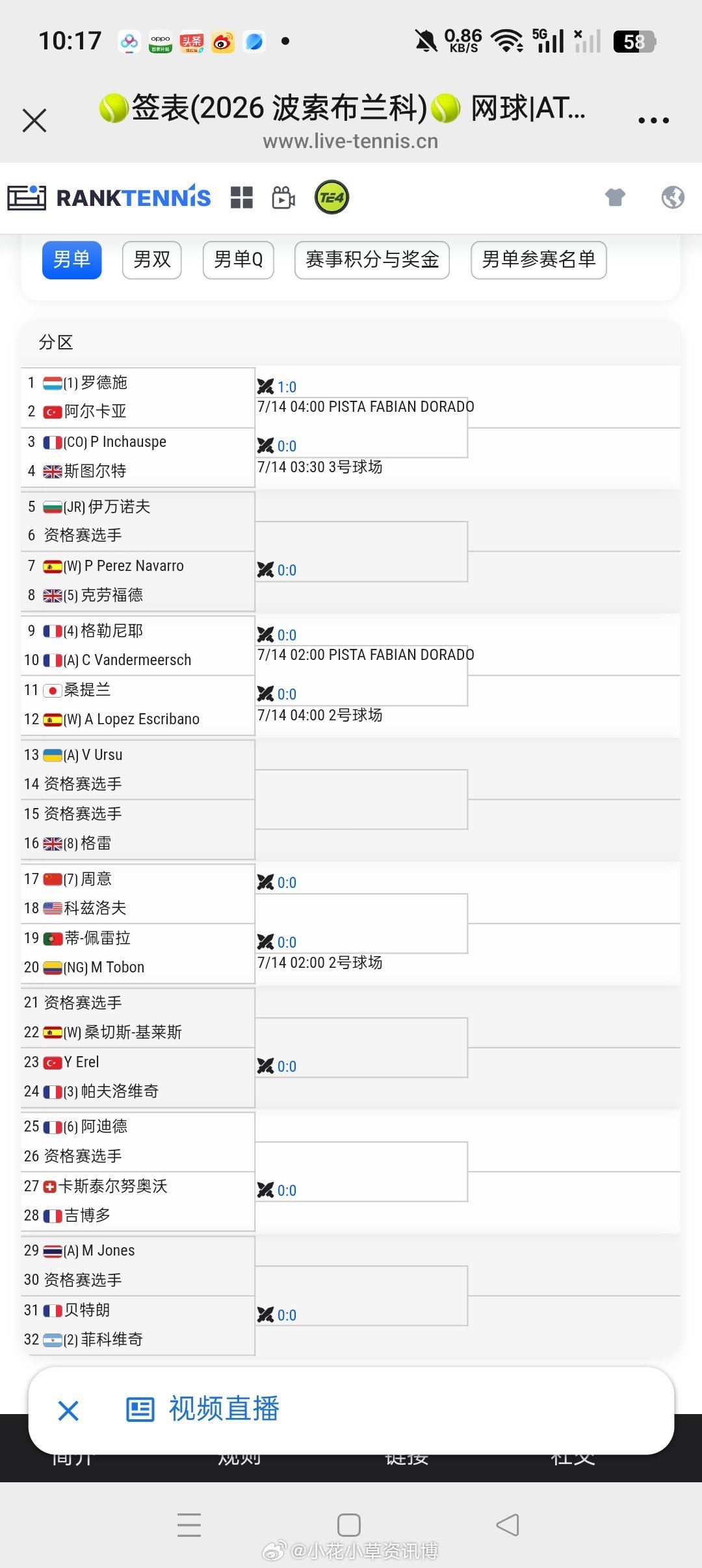Image resolution: width=702 pixels, height=1568 pixels.
Task: Open the globe language icon
Action: (673, 197)
